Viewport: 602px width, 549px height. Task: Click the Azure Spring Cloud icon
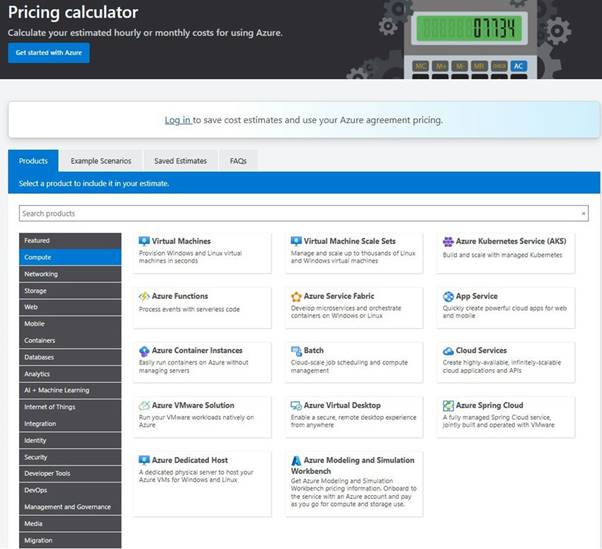pyautogui.click(x=448, y=405)
